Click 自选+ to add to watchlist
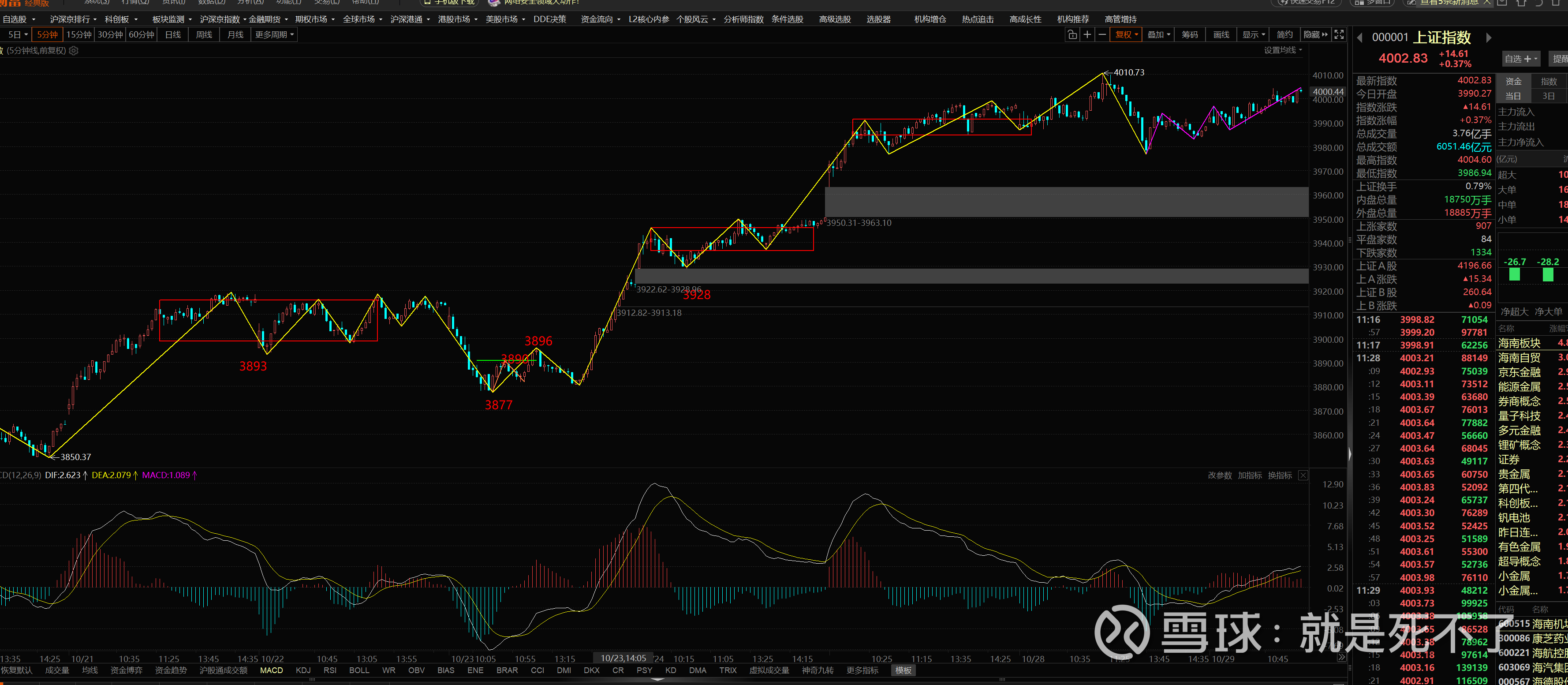This screenshot has width=1568, height=685. 1520,59
